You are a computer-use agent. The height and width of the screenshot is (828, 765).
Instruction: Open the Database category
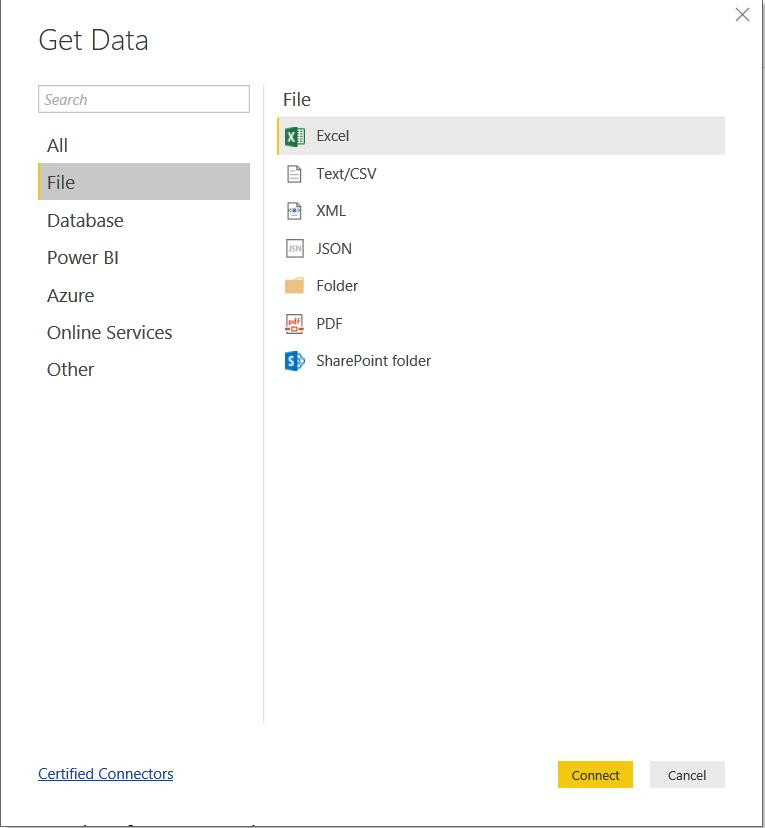(x=144, y=220)
